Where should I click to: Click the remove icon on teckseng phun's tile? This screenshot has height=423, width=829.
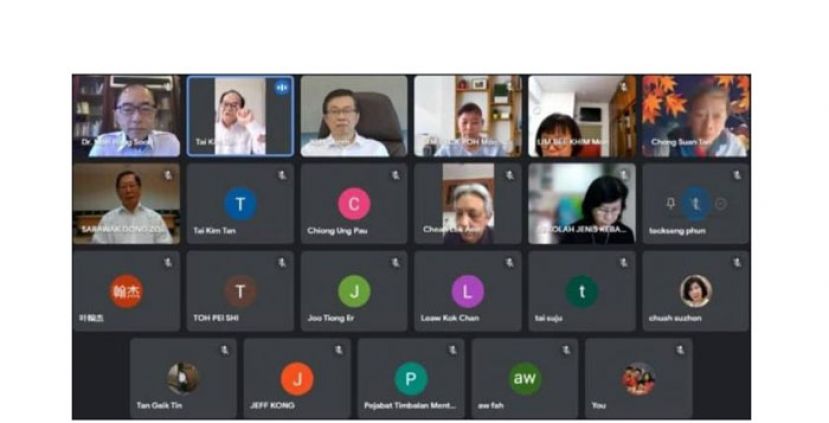tap(721, 204)
